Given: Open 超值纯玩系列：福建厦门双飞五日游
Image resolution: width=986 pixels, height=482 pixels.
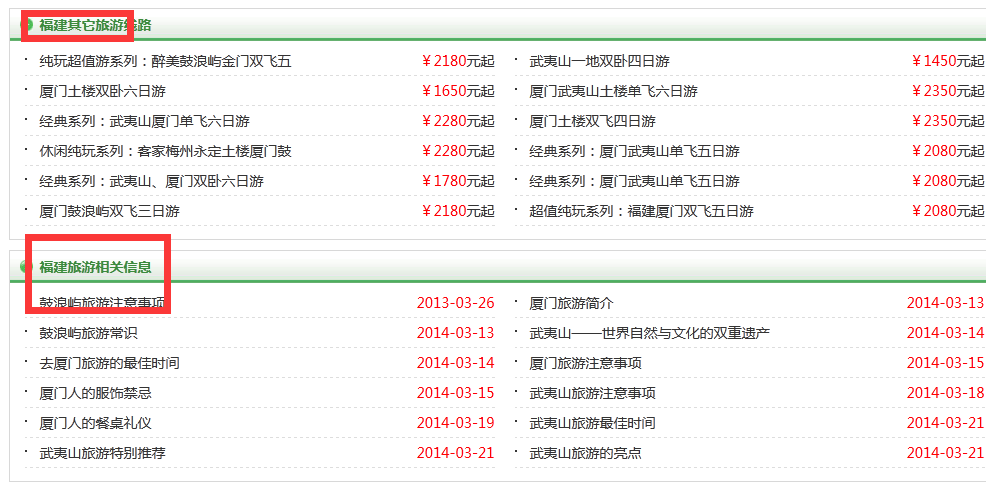Looking at the screenshot, I should coord(641,211).
